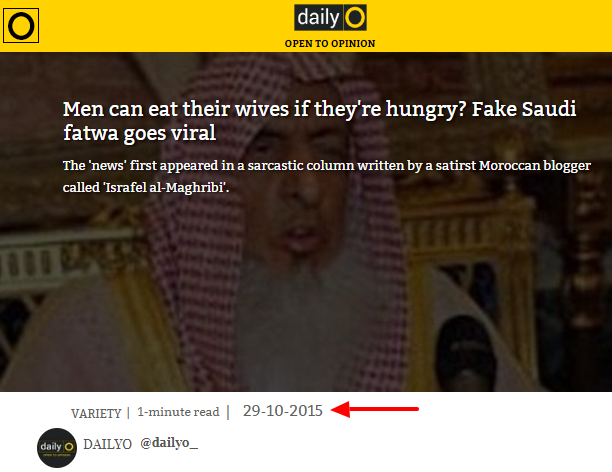This screenshot has width=612, height=472.
Task: Click the DailyO circle icon top-left
Action: tap(21, 26)
